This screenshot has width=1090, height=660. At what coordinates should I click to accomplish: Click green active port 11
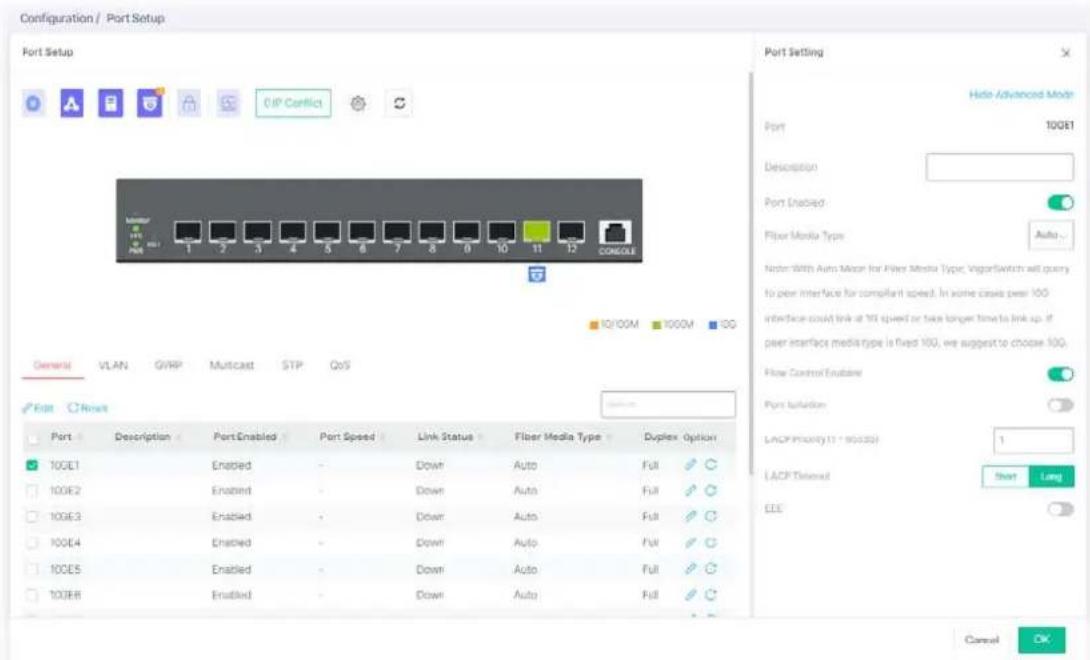click(537, 232)
